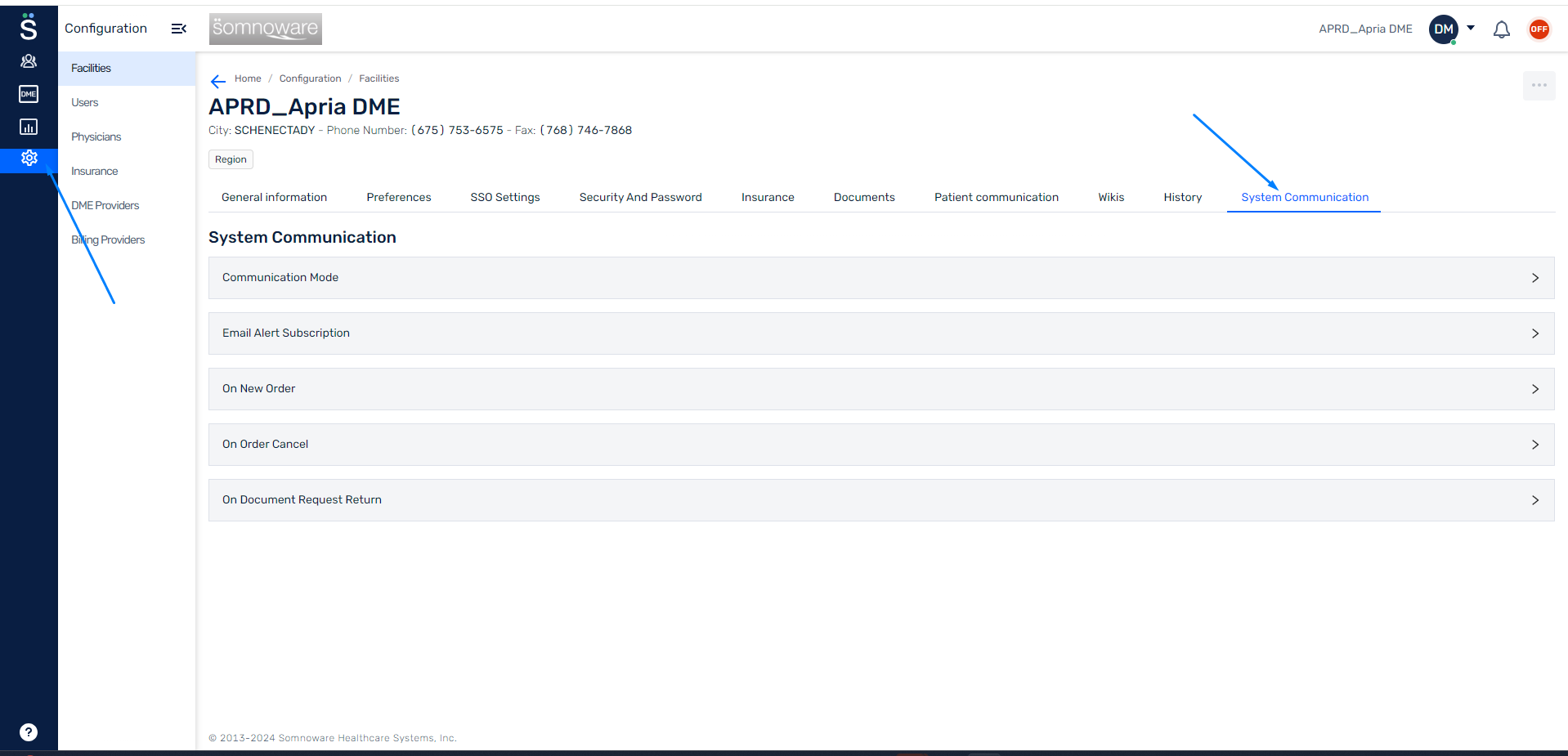Open the Patient communication tab

tap(997, 197)
